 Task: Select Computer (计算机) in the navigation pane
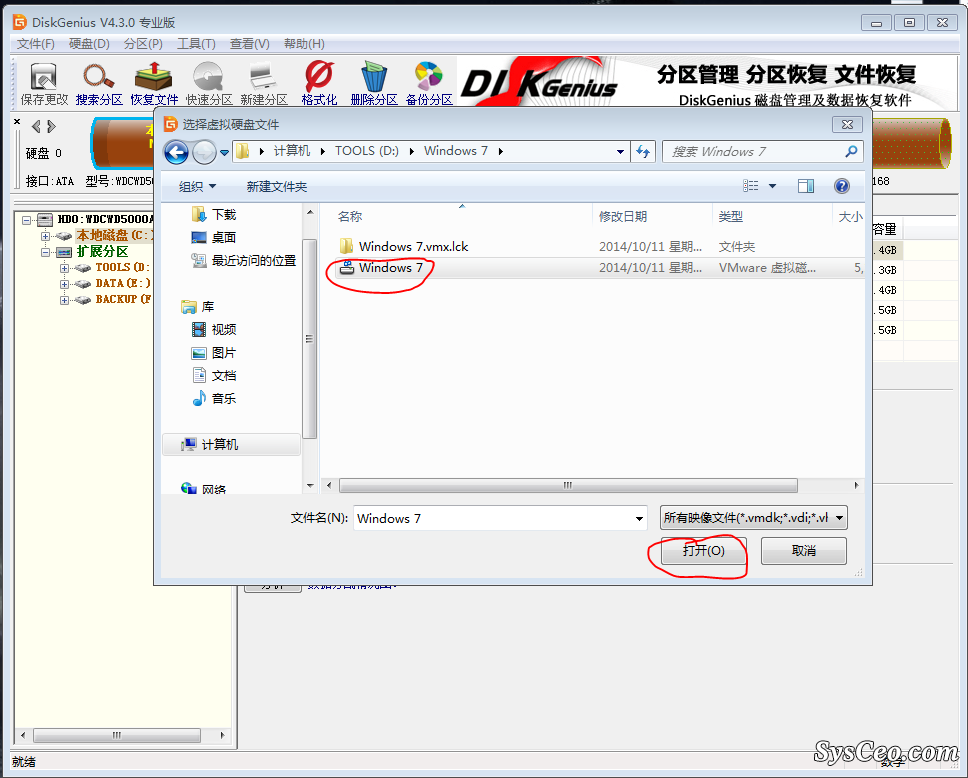[231, 445]
